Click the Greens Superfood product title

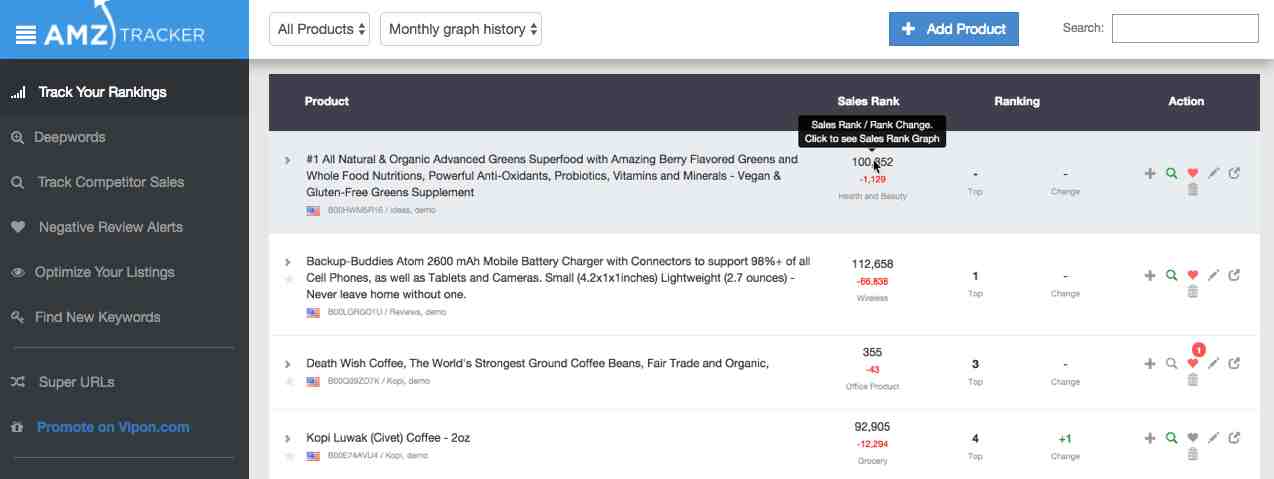552,175
